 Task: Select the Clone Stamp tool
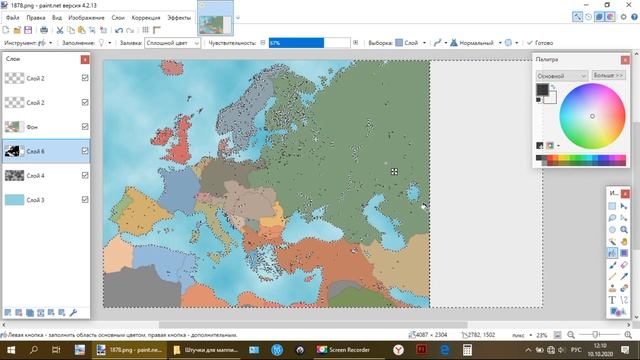[612, 288]
